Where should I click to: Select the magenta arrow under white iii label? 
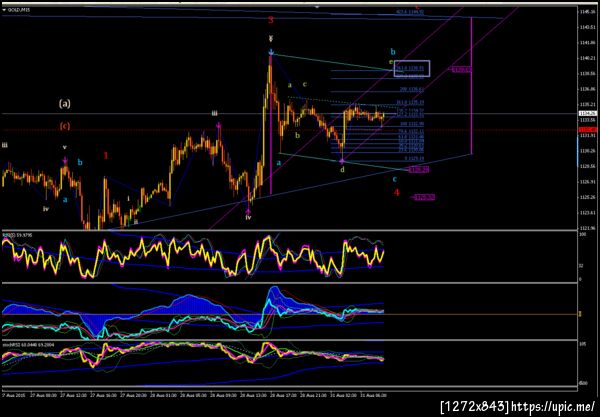point(218,125)
